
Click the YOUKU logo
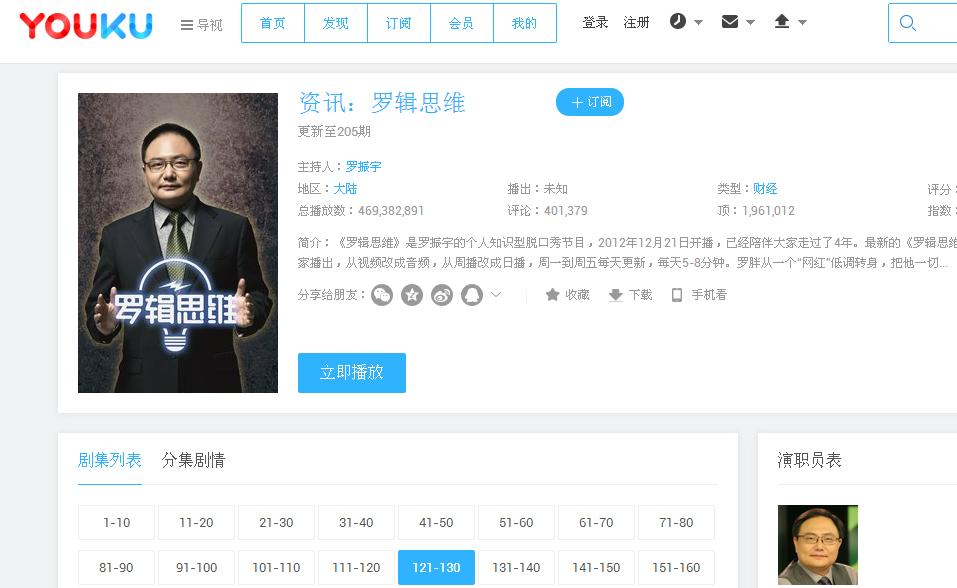pyautogui.click(x=86, y=26)
